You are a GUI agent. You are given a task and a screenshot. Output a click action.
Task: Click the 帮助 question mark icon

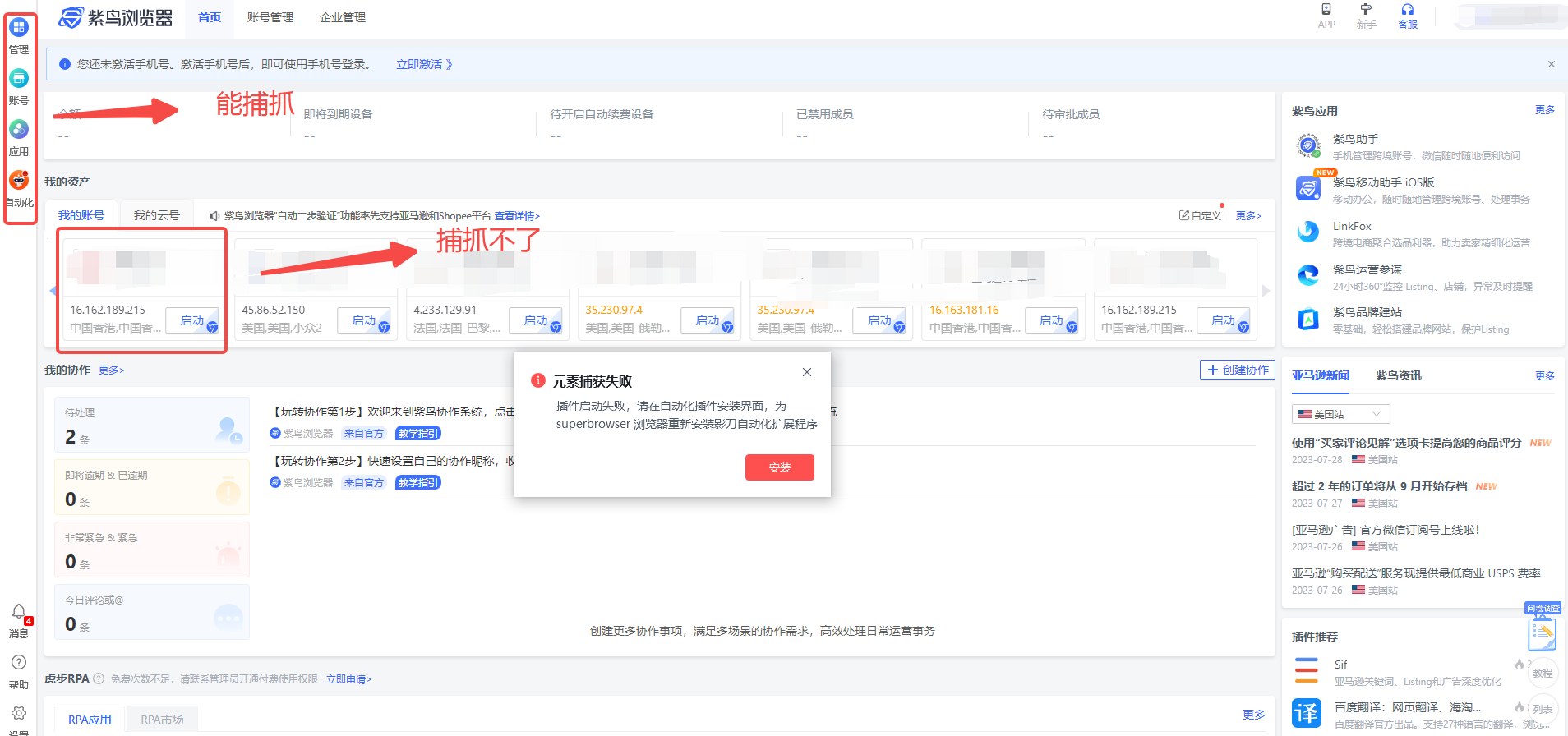pos(19,663)
